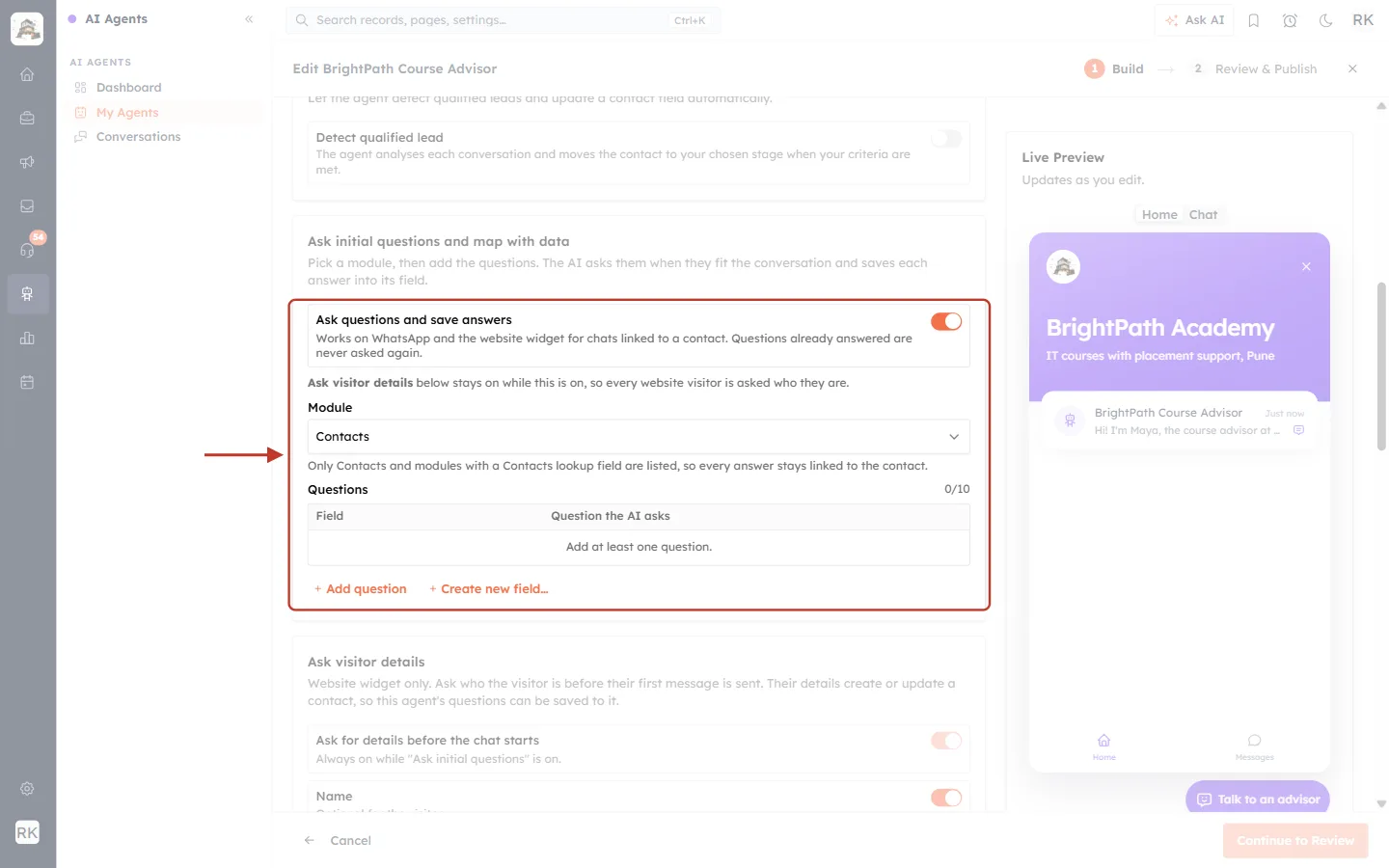Open the briefcase icon in left rail

pyautogui.click(x=27, y=118)
